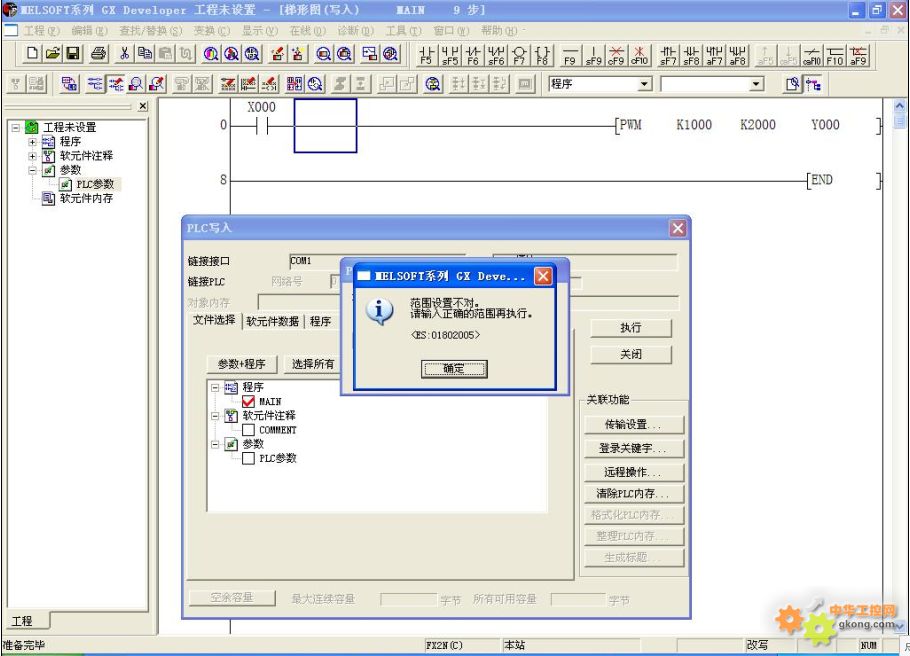Open the 变换 menu
This screenshot has height=656, width=910.
pyautogui.click(x=212, y=30)
